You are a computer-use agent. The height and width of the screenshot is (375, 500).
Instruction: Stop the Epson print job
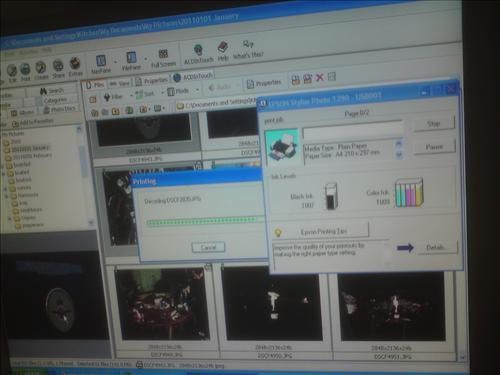coord(434,124)
